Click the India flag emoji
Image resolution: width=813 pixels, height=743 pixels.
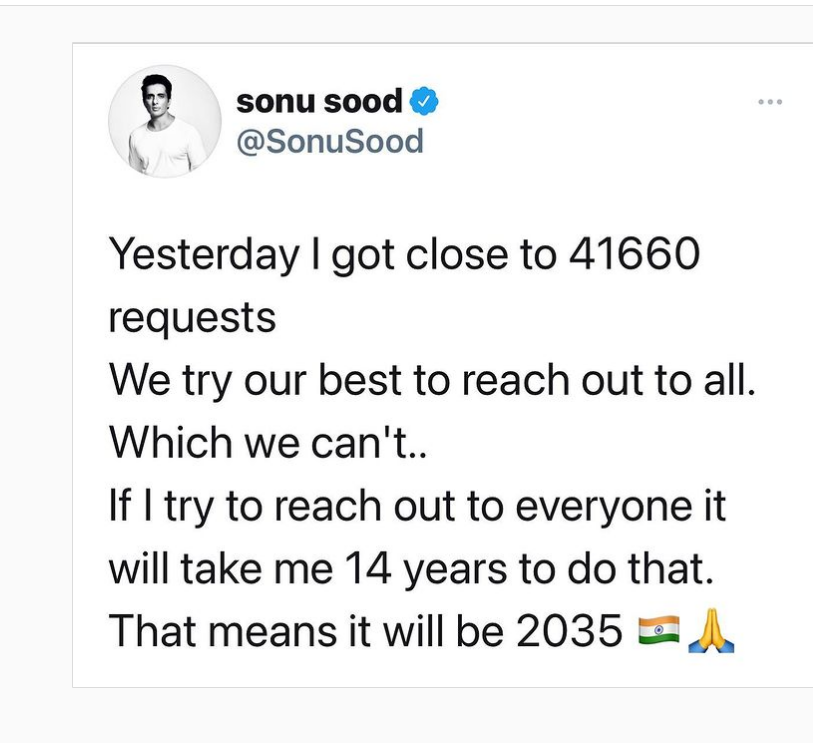[658, 630]
